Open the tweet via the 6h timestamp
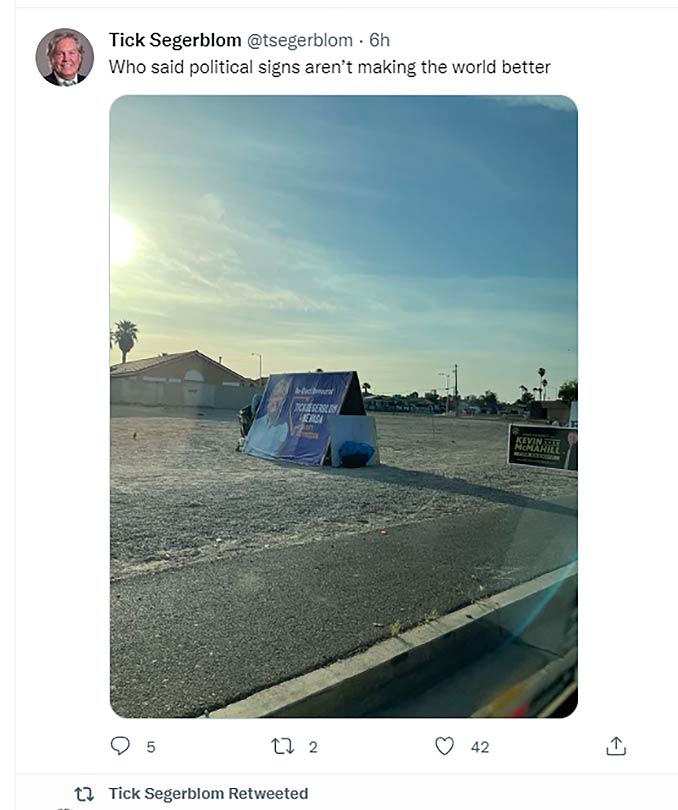This screenshot has height=810, width=678. [379, 40]
